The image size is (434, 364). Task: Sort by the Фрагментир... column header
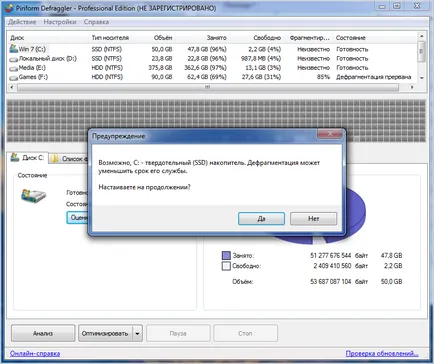click(x=309, y=38)
